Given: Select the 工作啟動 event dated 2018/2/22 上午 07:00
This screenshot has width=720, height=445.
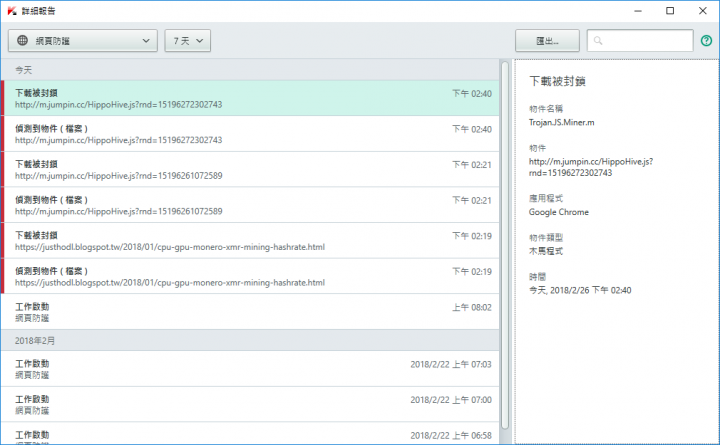Looking at the screenshot, I should point(250,405).
